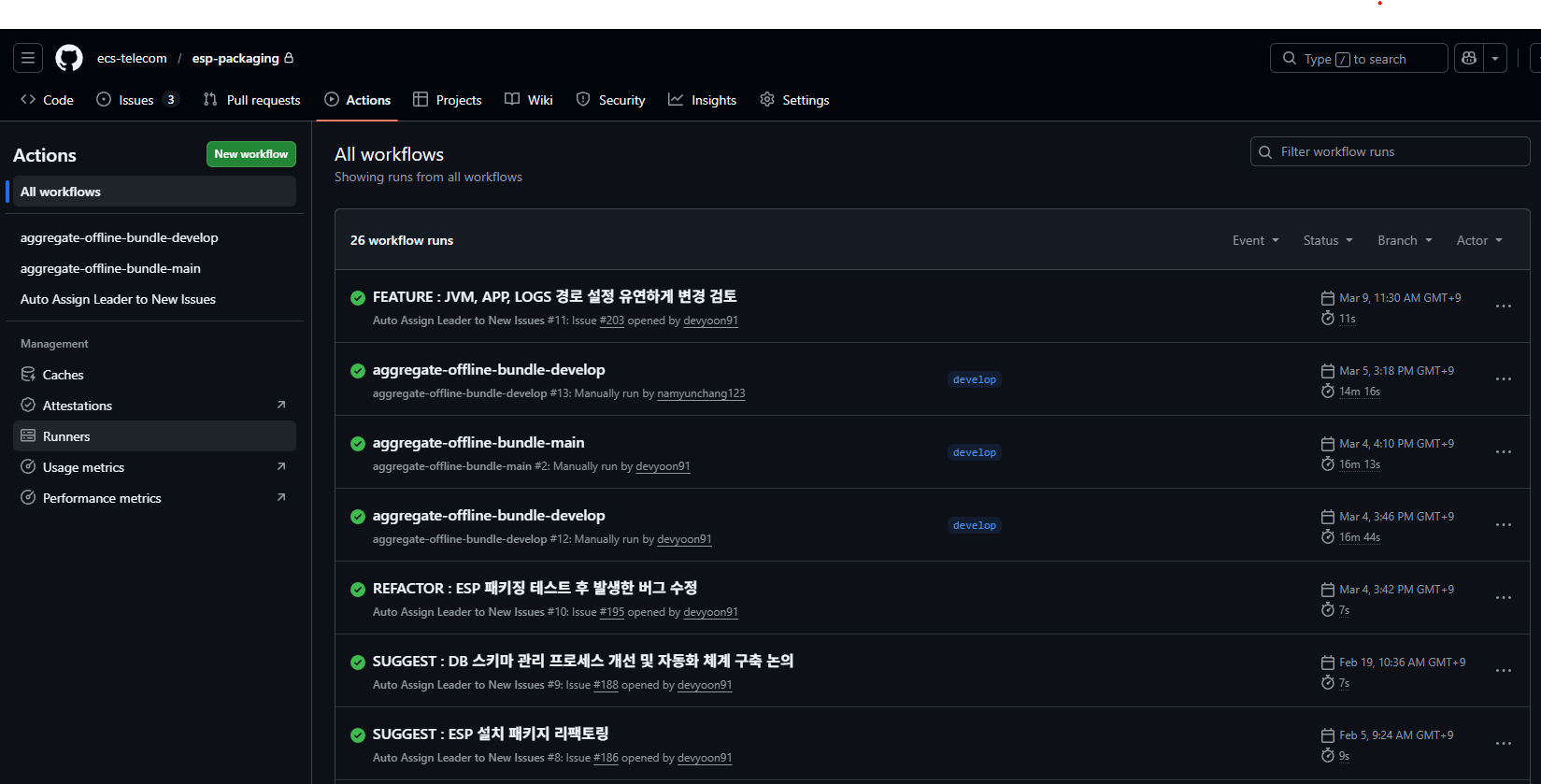Expand the Status filter dropdown
Image resolution: width=1541 pixels, height=784 pixels.
tap(1328, 240)
